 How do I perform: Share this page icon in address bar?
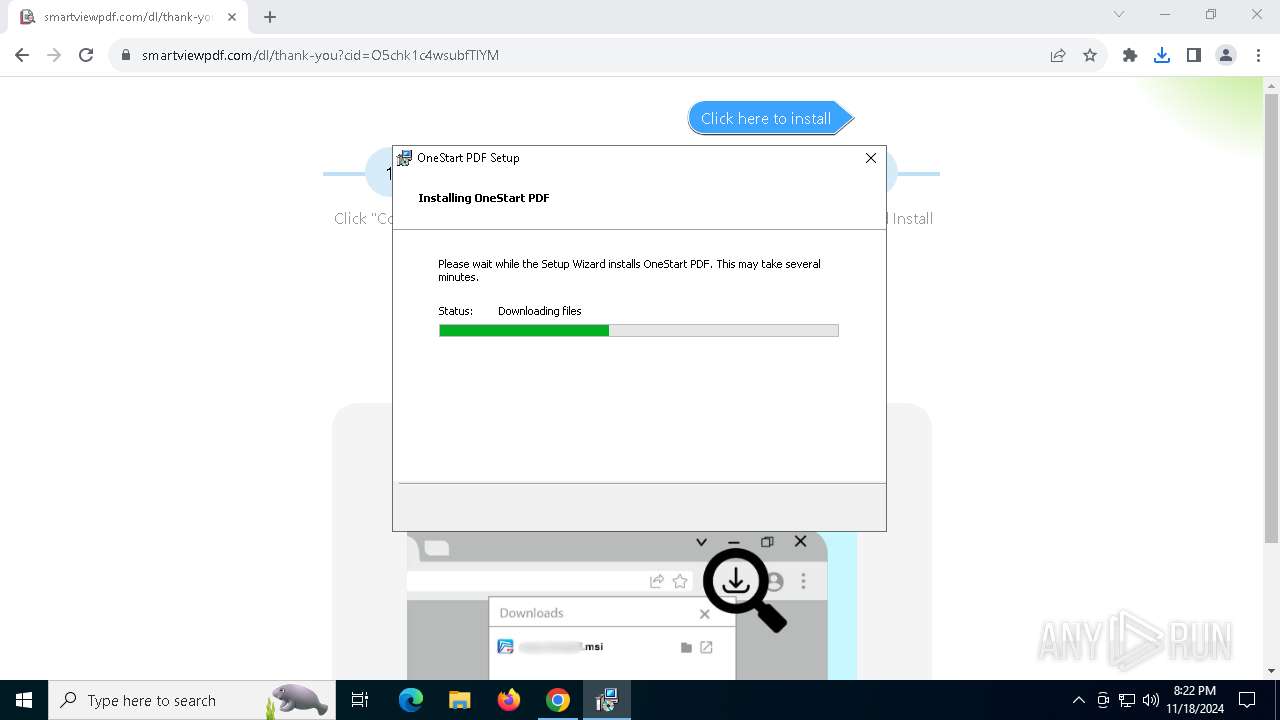coord(1058,55)
